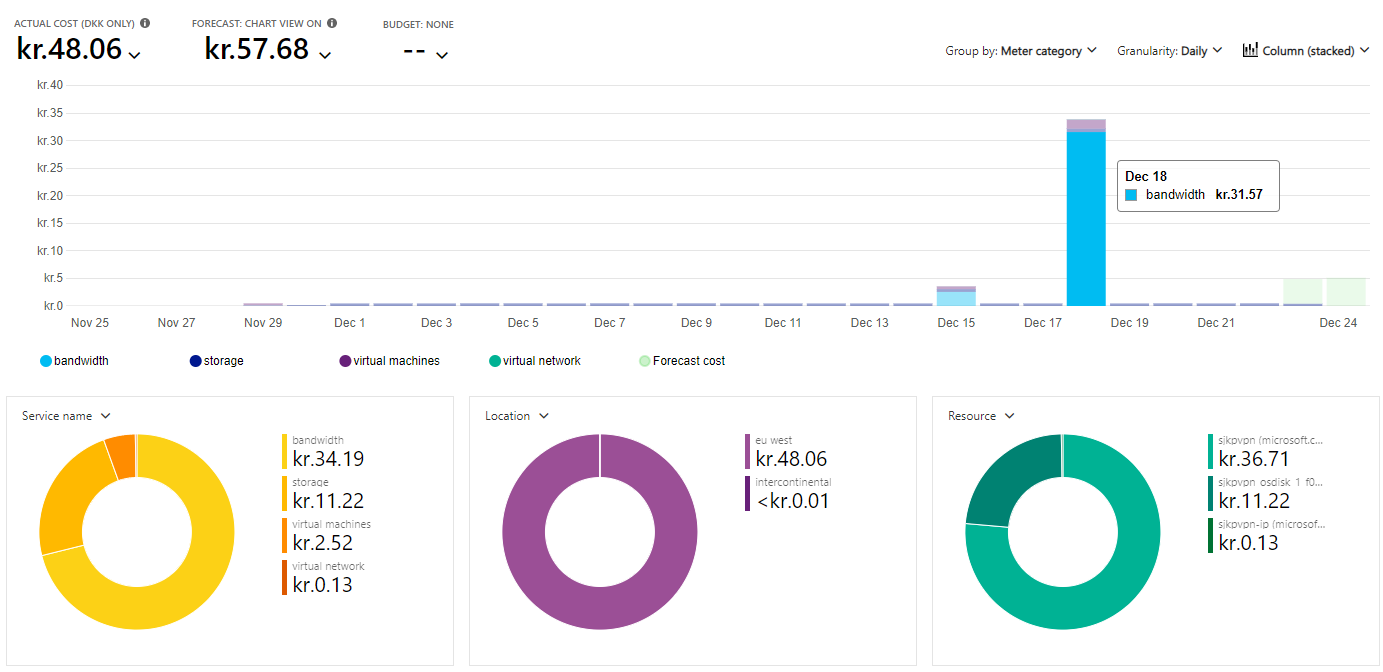Open Group by Meter category dropdown
Image resolution: width=1383 pixels, height=672 pixels.
coord(1021,51)
